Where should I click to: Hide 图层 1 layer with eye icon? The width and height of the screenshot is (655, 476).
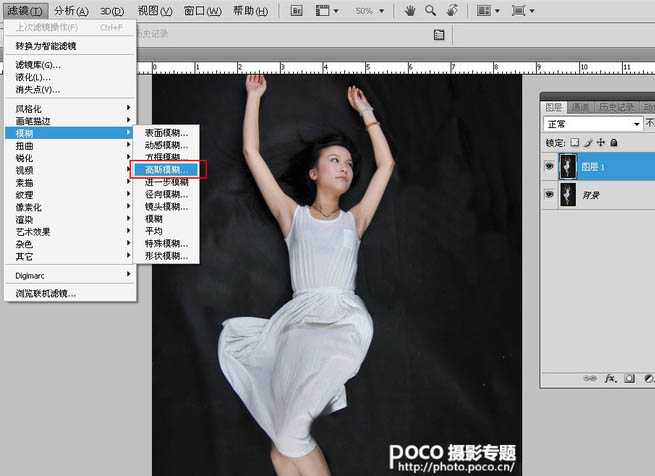[549, 166]
